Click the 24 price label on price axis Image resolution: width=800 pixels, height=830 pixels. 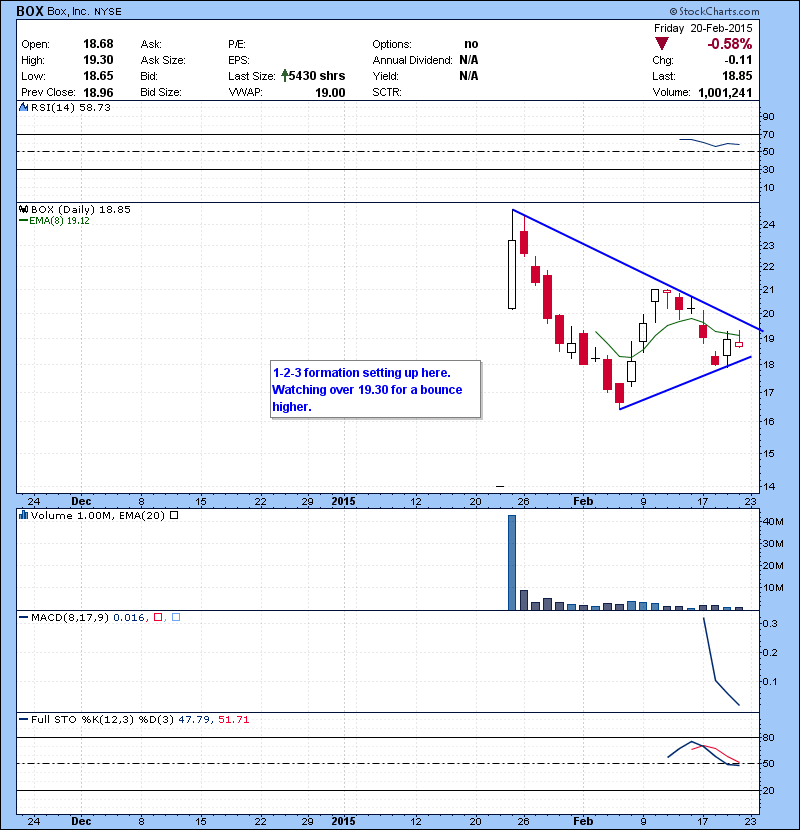(768, 224)
